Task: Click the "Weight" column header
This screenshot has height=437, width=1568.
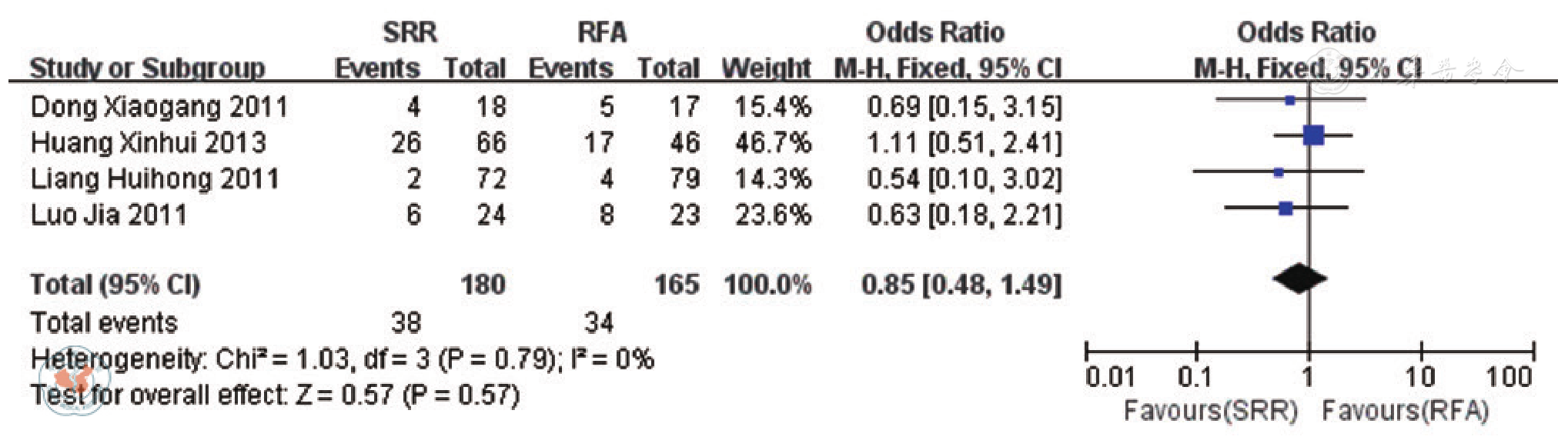Action: point(765,68)
